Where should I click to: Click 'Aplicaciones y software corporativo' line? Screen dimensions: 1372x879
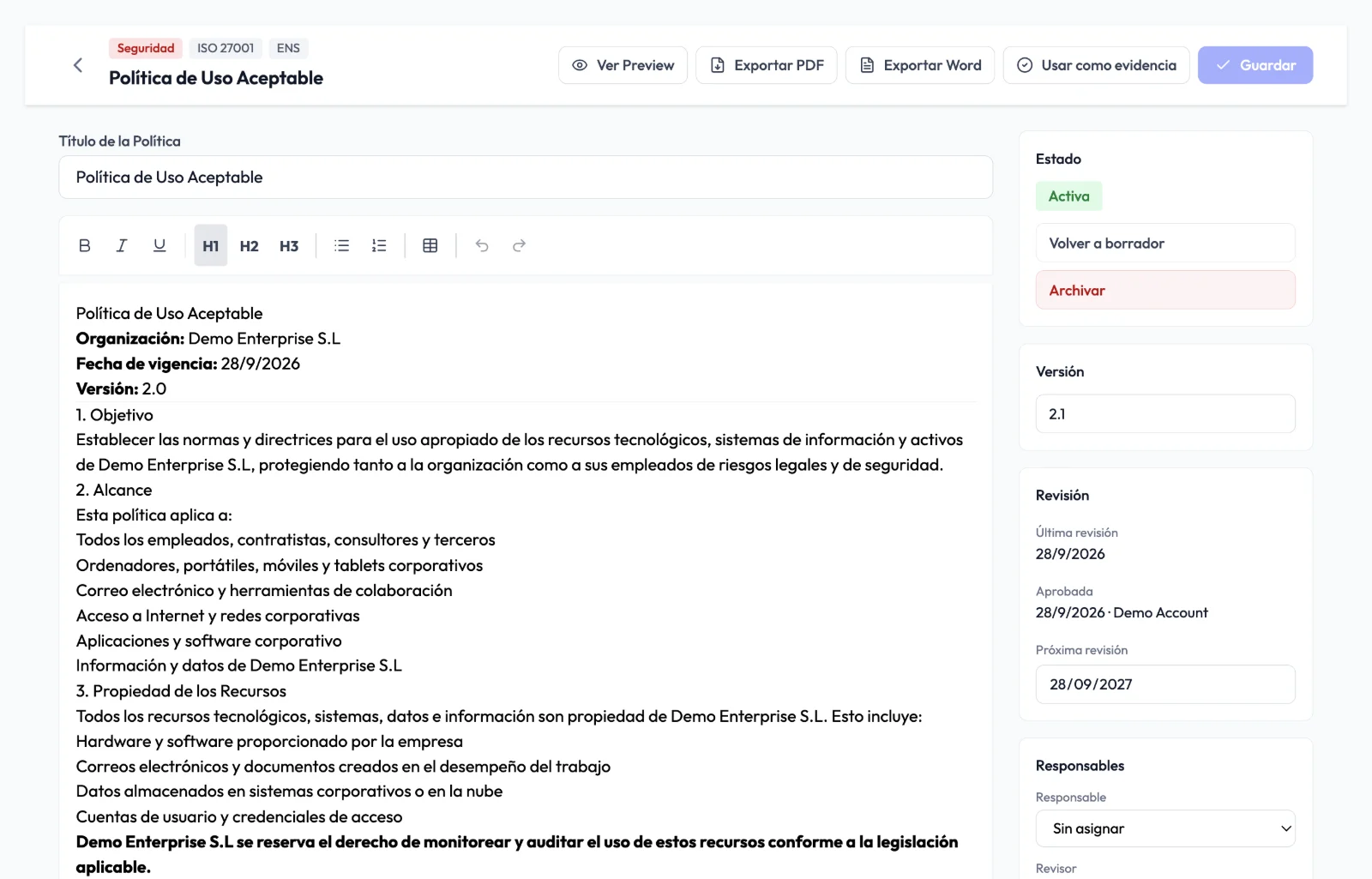click(x=208, y=641)
